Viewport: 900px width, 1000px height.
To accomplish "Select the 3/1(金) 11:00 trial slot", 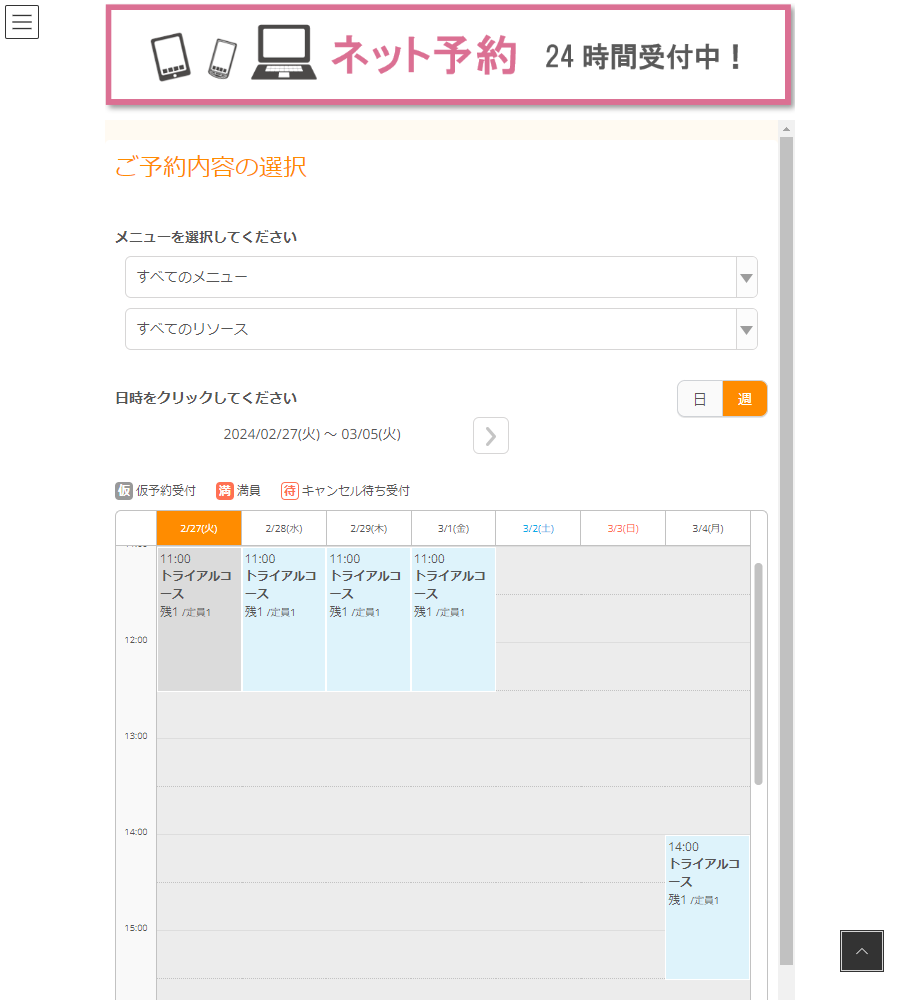I will 453,619.
